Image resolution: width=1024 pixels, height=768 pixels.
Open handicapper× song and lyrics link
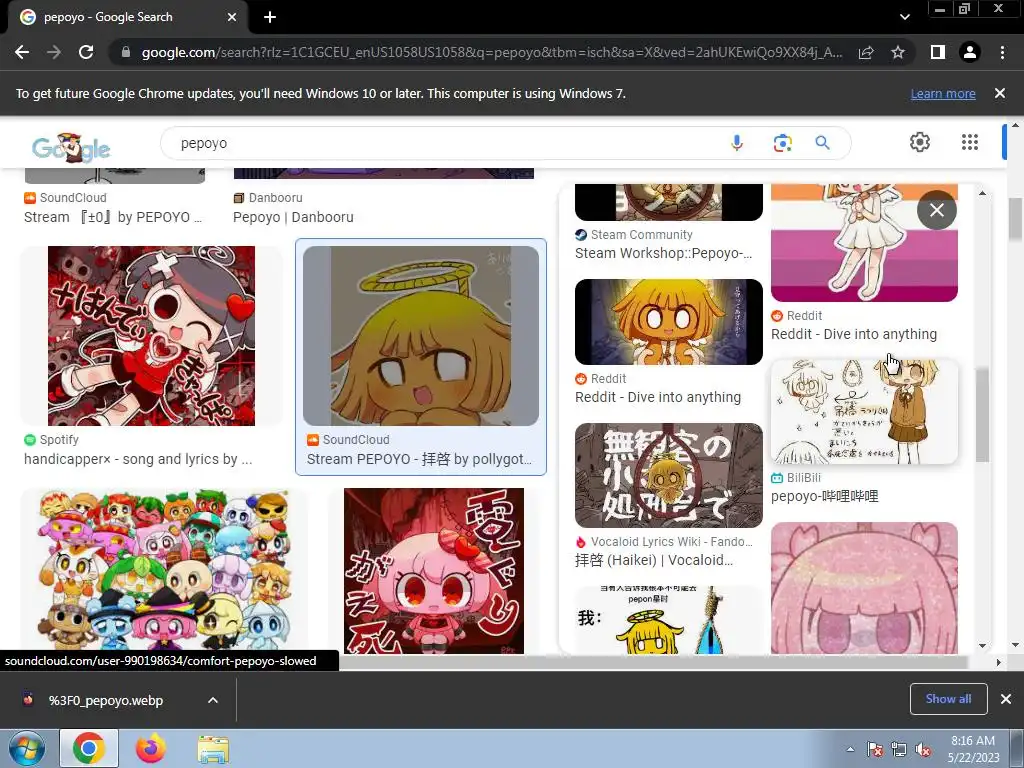(138, 459)
